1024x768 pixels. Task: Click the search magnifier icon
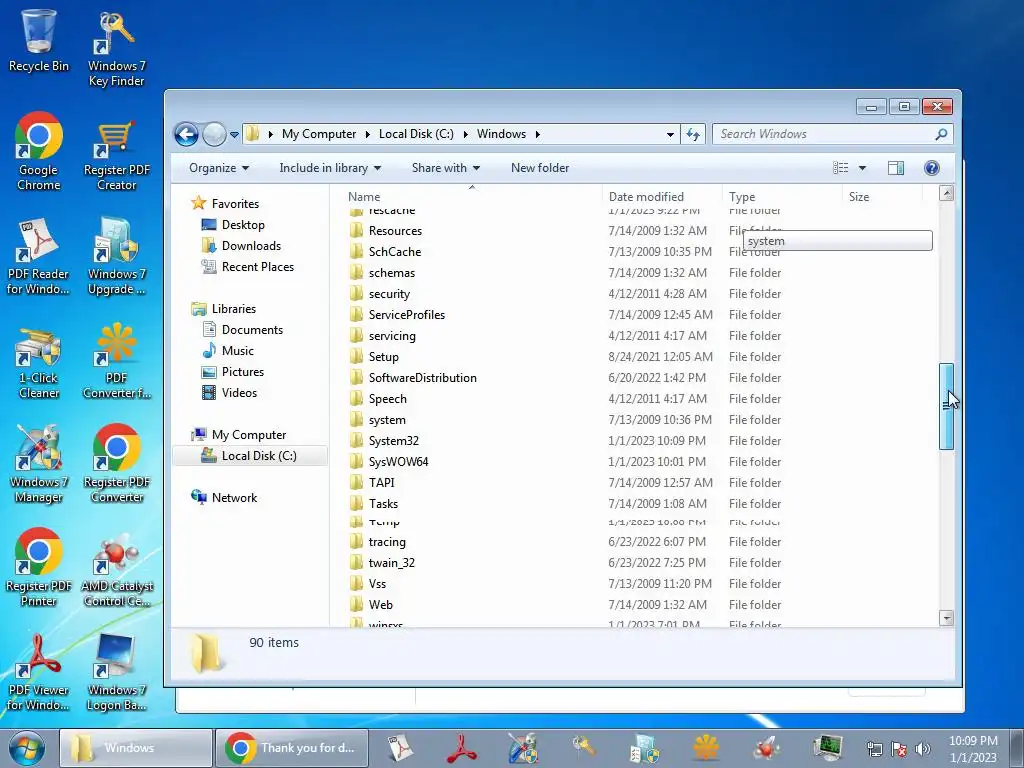[941, 135]
